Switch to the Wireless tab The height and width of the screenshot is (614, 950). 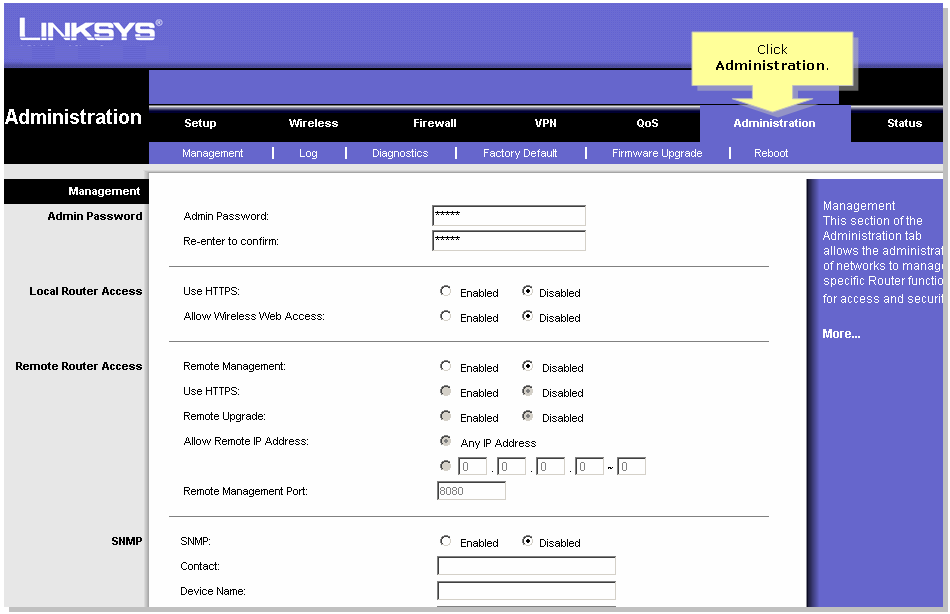(x=313, y=123)
